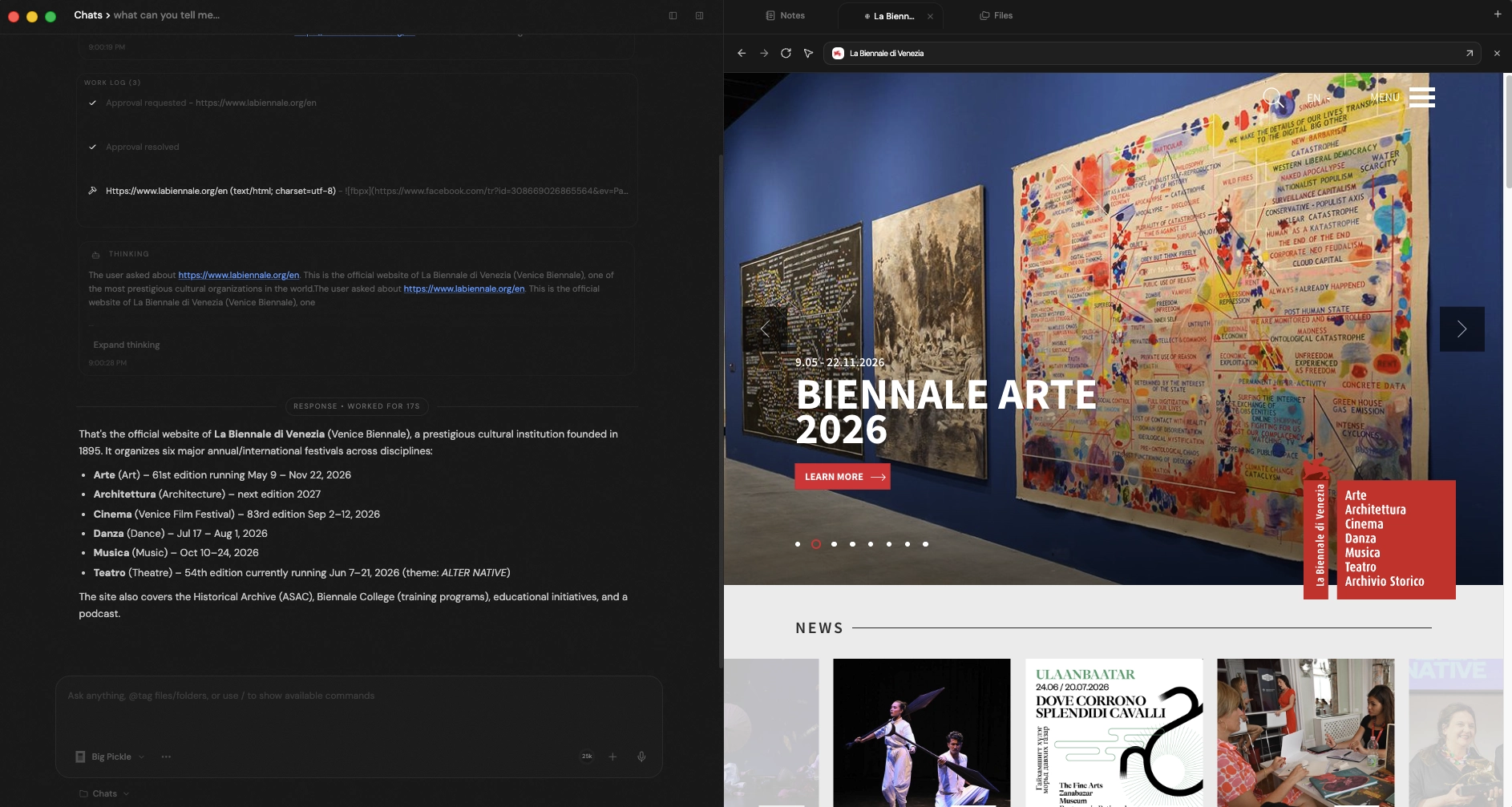Close the browser panel with the X
Viewport: 1512px width, 807px height.
click(1497, 53)
